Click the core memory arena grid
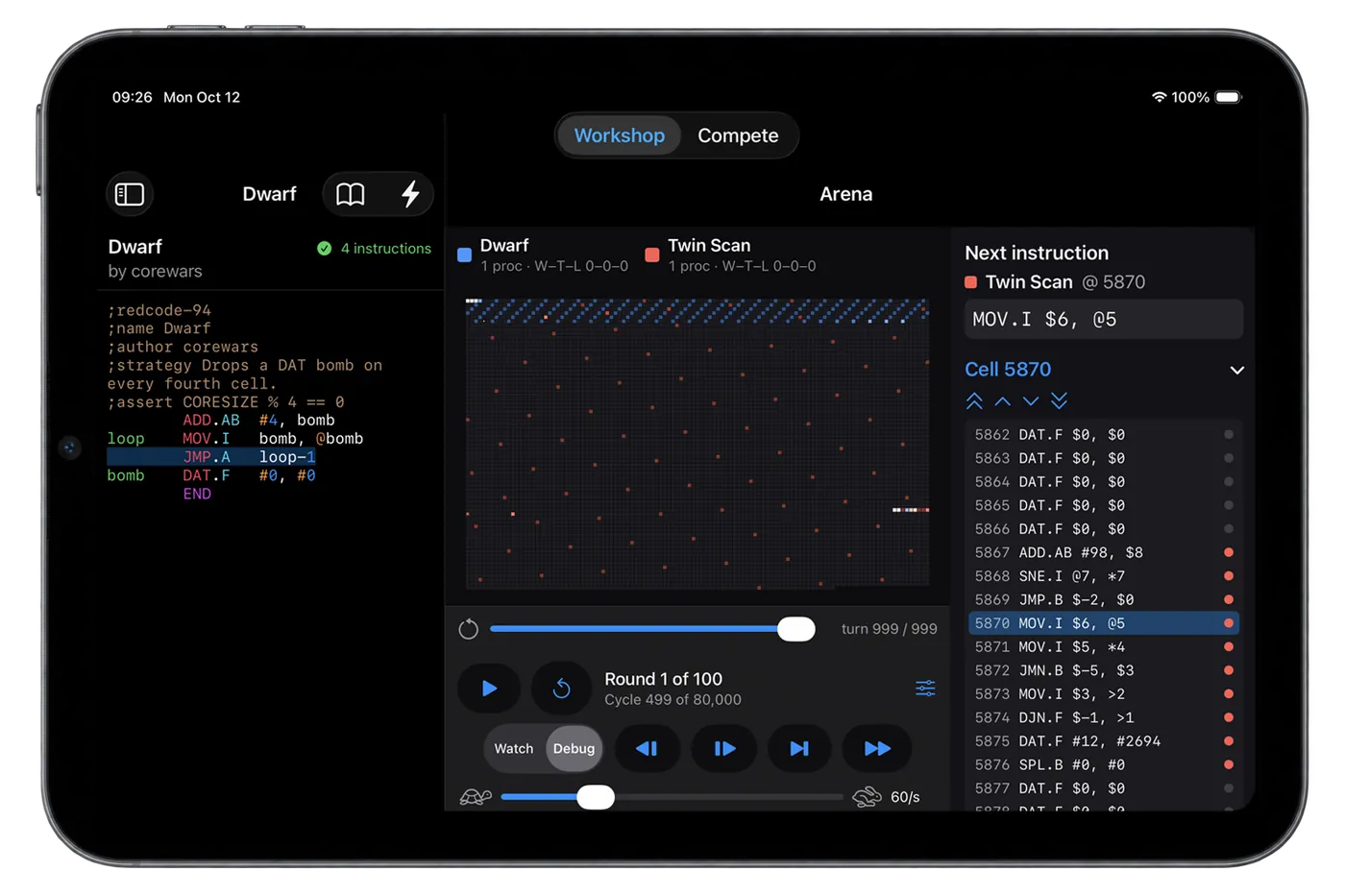The image size is (1345, 896). click(x=697, y=443)
